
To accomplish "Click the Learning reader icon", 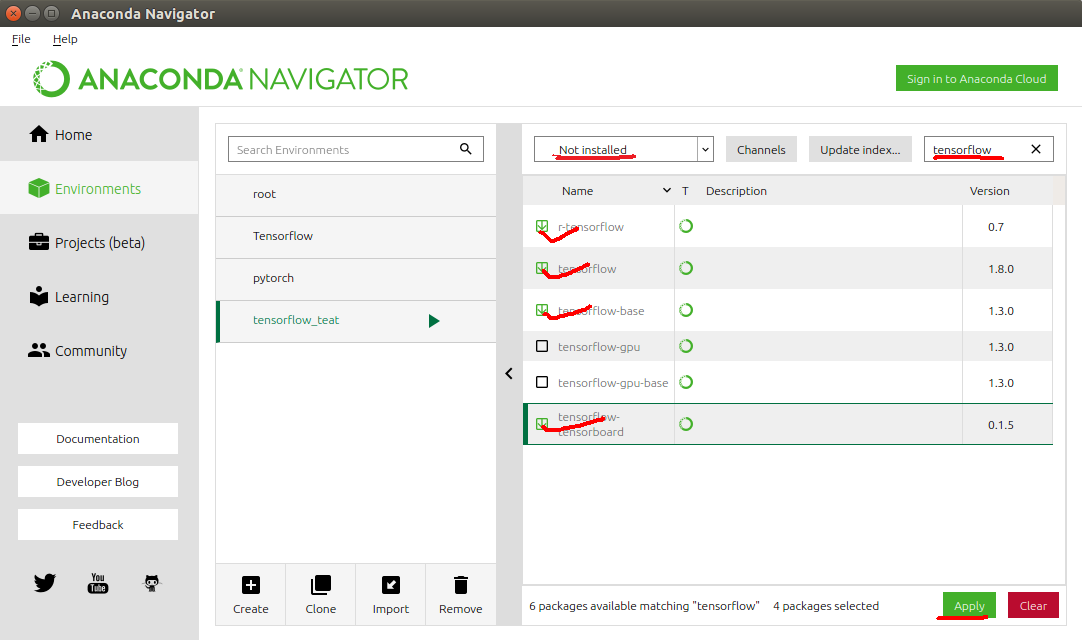I will pos(39,295).
